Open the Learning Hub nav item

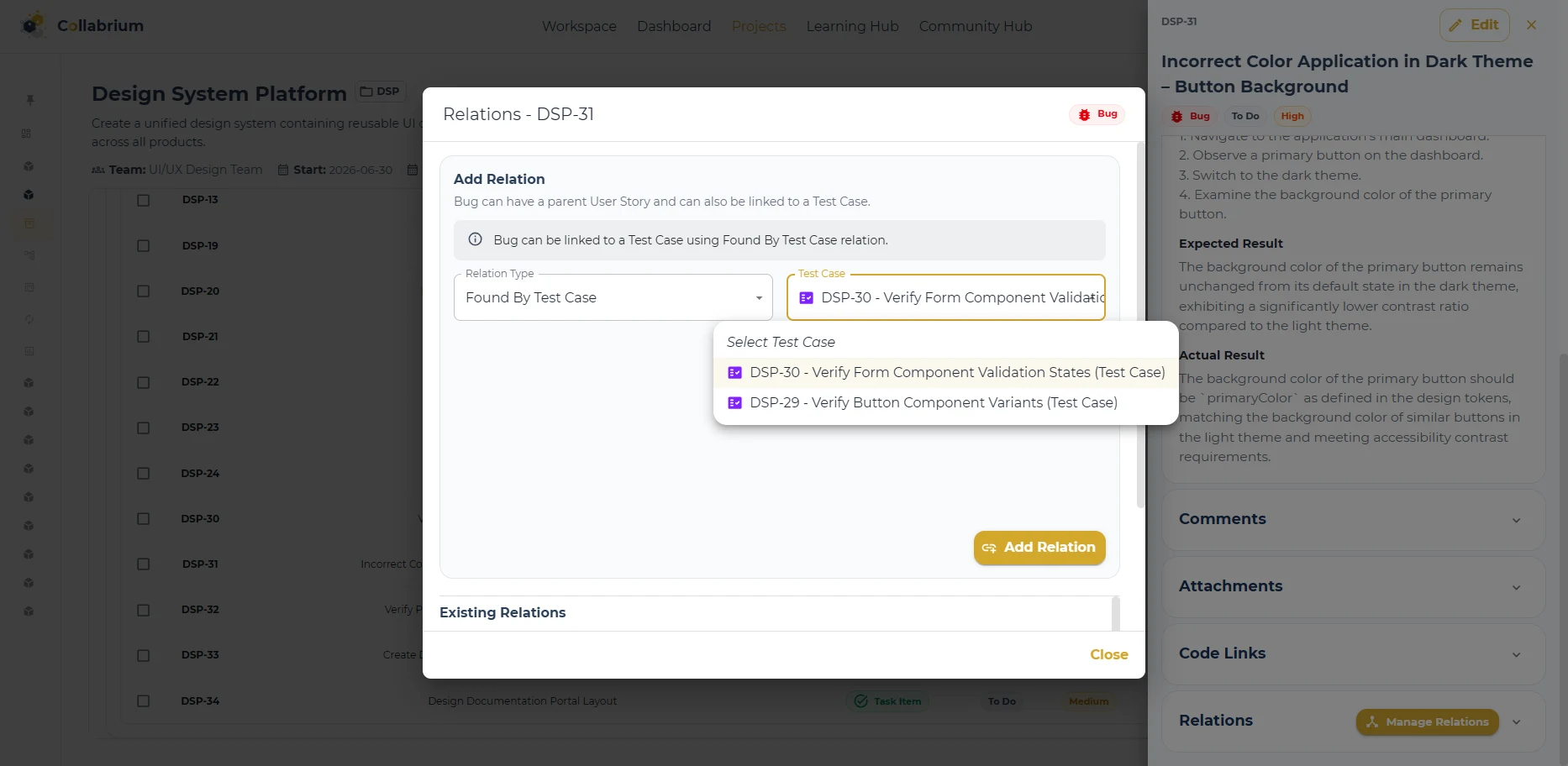(852, 26)
